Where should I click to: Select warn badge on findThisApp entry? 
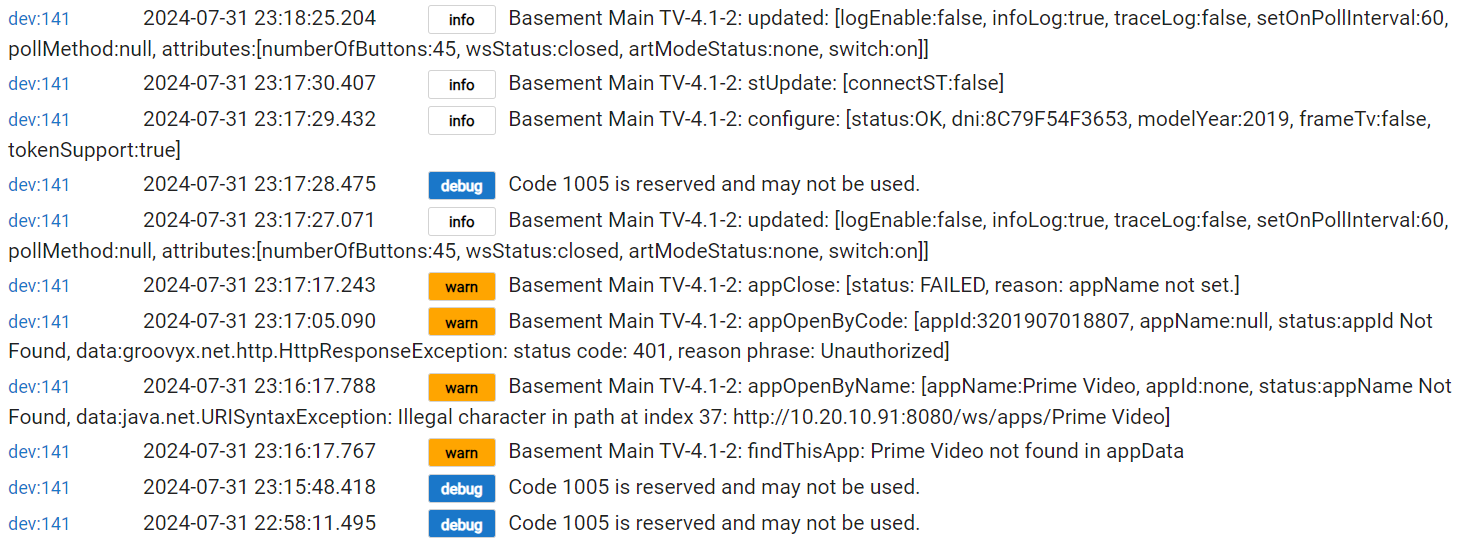pos(462,453)
